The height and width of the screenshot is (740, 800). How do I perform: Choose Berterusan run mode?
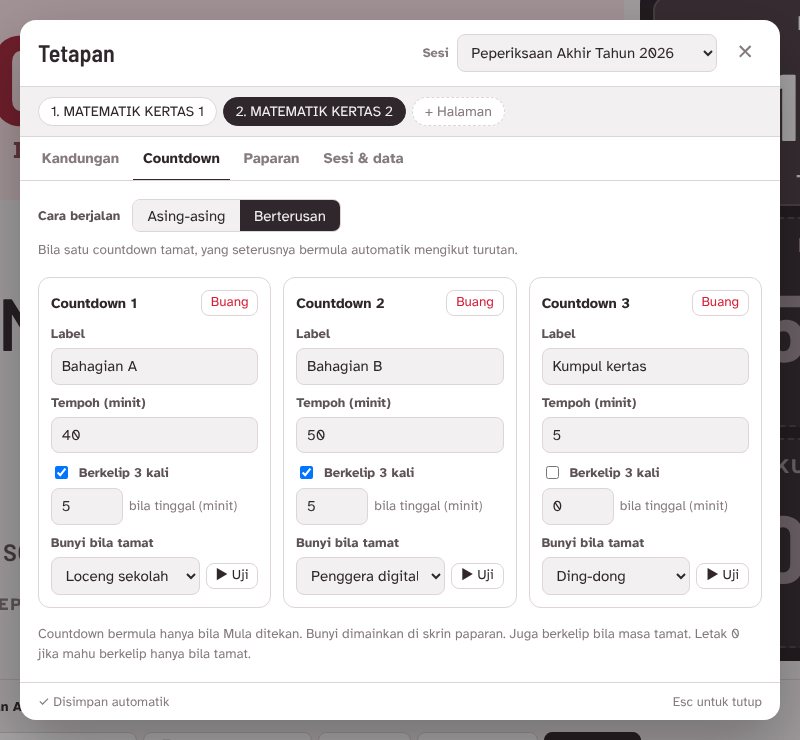[290, 216]
